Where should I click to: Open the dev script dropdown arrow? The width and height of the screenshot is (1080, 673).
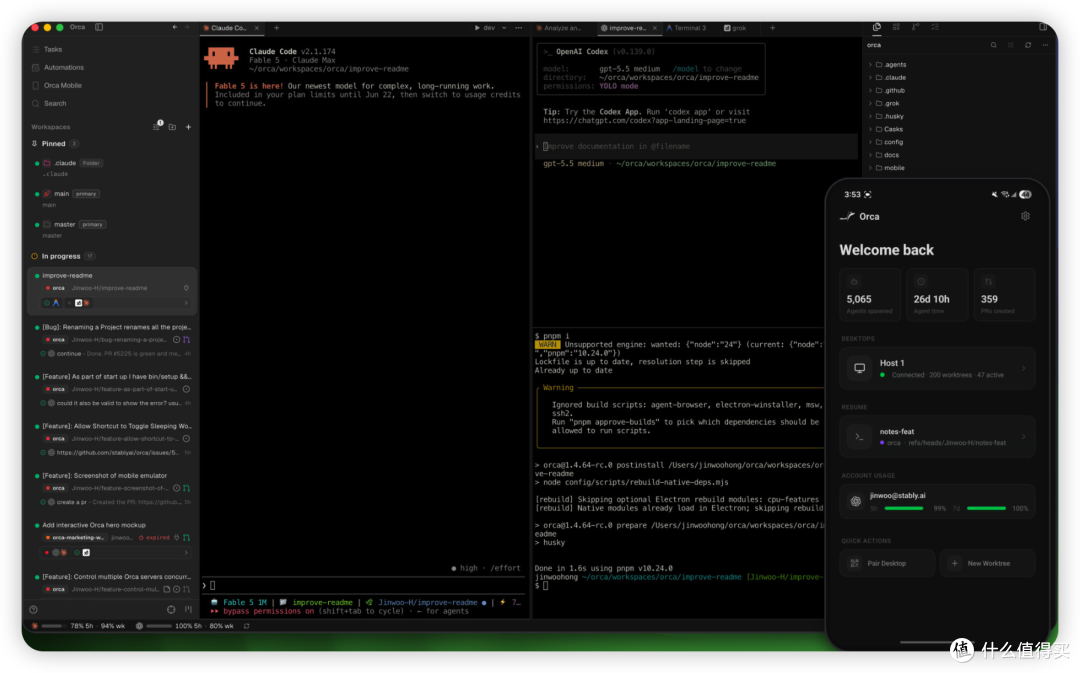504,28
